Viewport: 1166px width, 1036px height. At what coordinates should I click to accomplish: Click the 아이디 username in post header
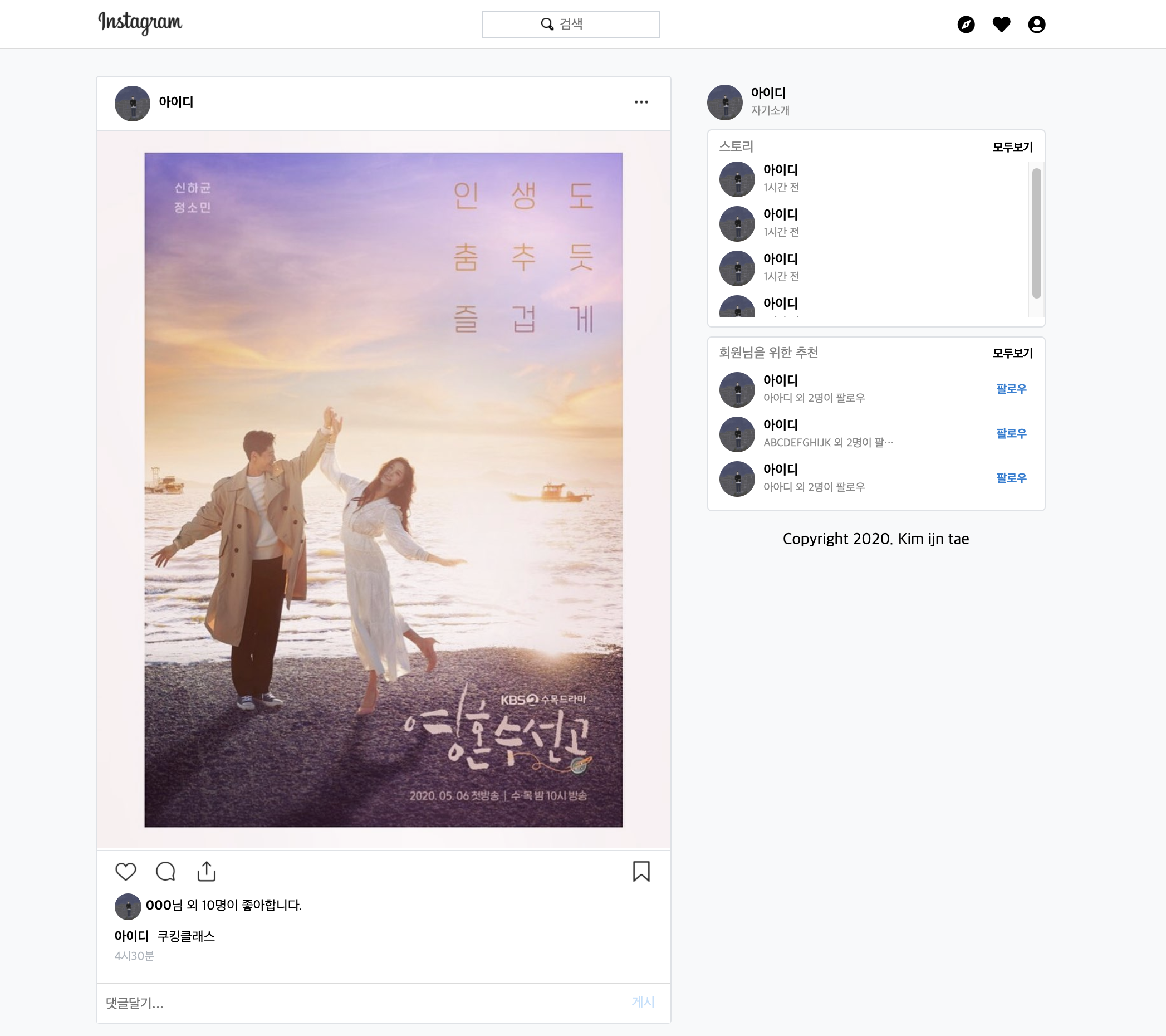pyautogui.click(x=177, y=102)
